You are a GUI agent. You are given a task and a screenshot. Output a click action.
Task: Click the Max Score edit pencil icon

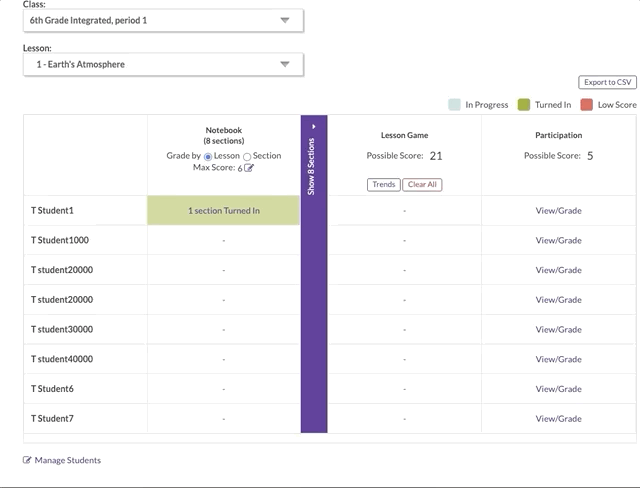pos(249,168)
